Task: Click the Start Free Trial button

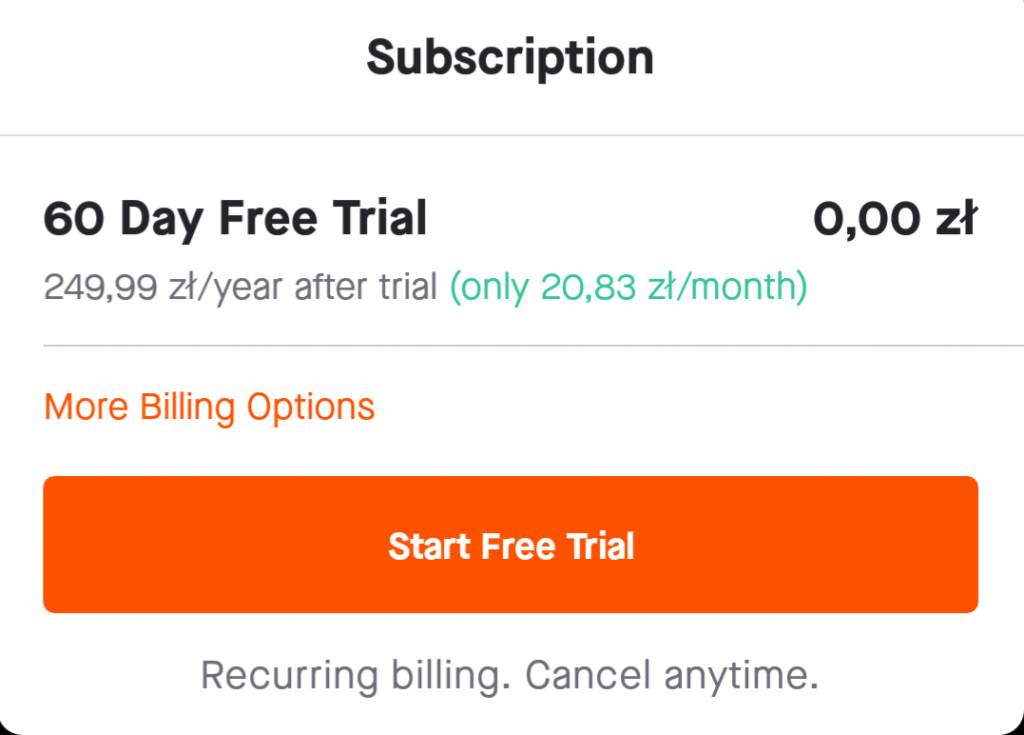Action: [510, 545]
